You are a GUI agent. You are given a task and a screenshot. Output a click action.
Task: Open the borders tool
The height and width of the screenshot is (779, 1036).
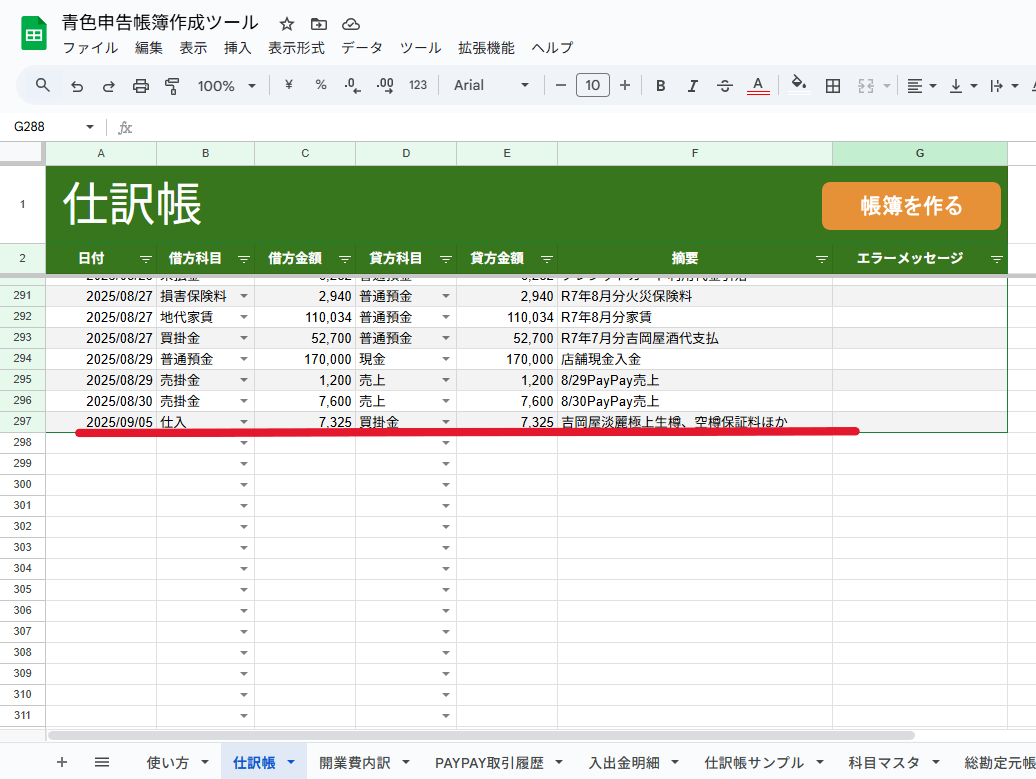pyautogui.click(x=832, y=86)
